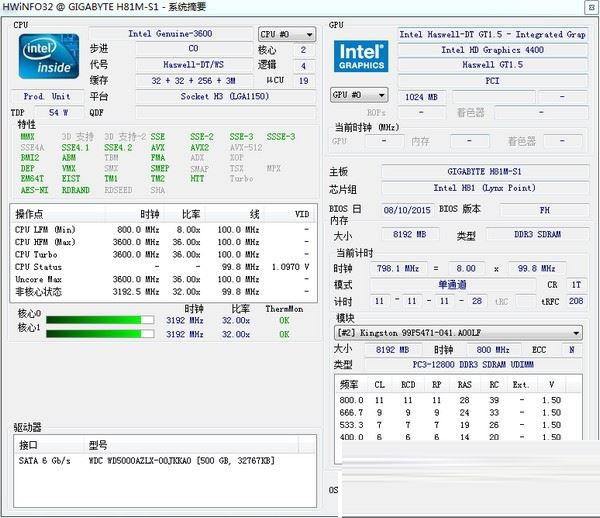Image resolution: width=600 pixels, height=518 pixels.
Task: Click the module clock 800 MHz field
Action: tap(493, 349)
